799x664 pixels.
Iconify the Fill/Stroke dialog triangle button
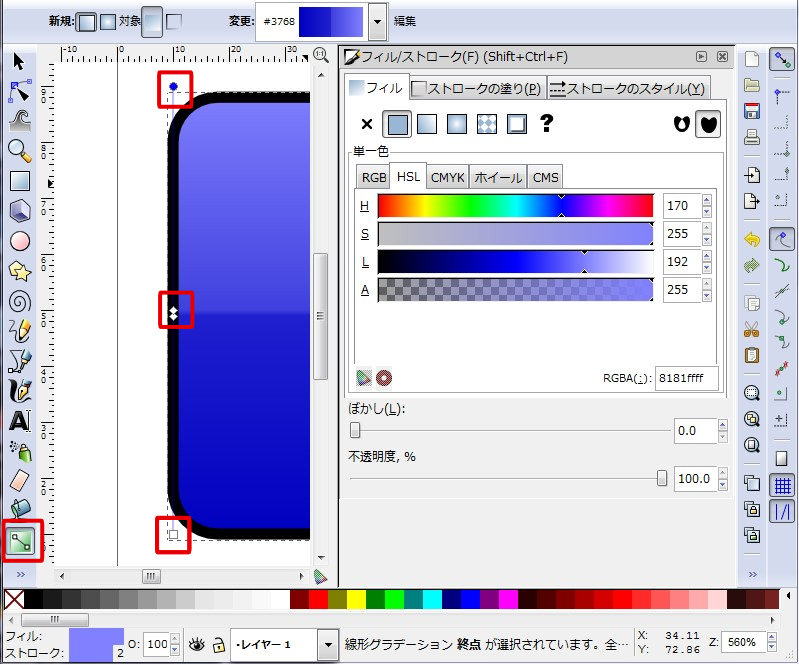pyautogui.click(x=702, y=57)
